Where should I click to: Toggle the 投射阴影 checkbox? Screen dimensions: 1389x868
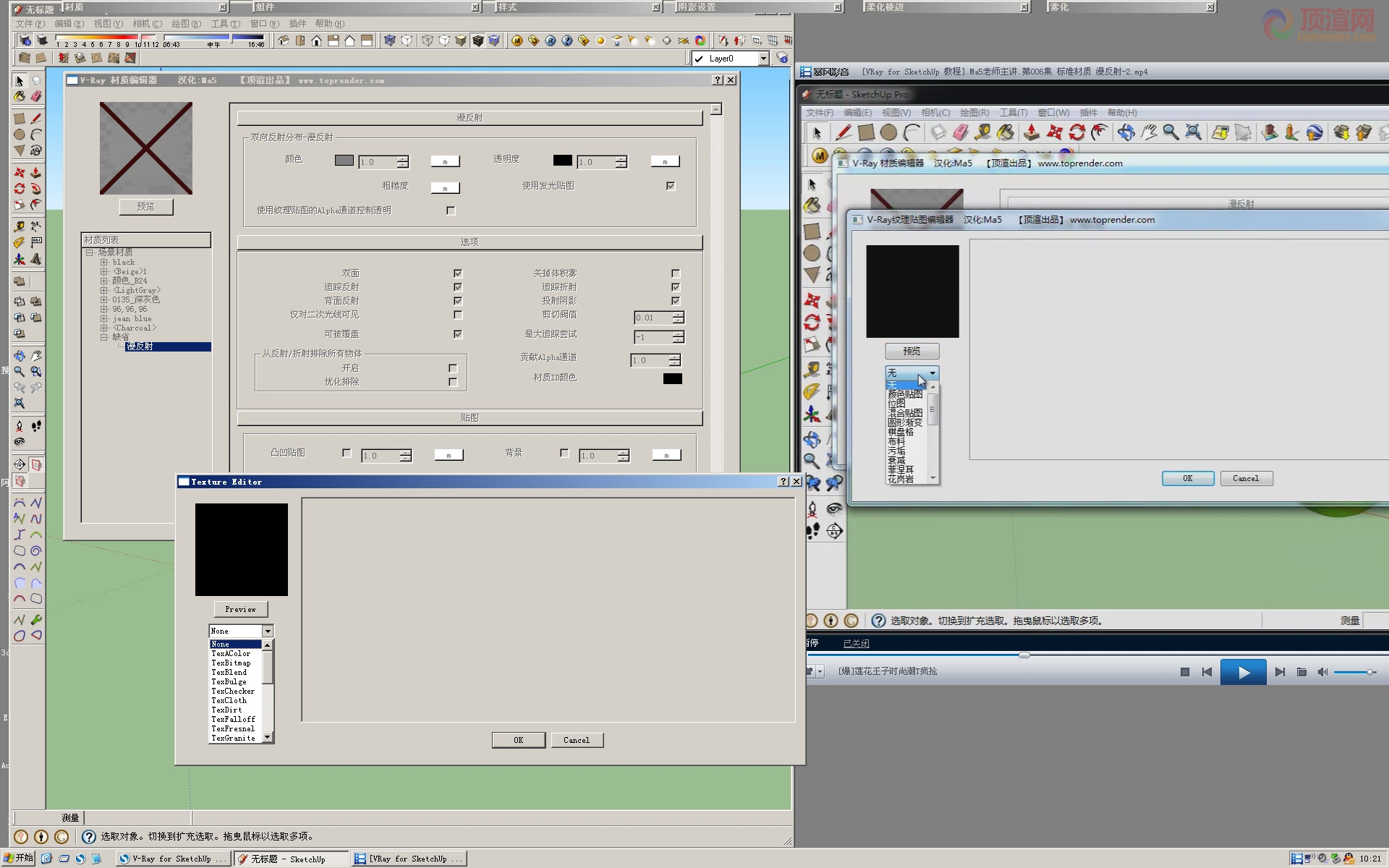pos(676,301)
